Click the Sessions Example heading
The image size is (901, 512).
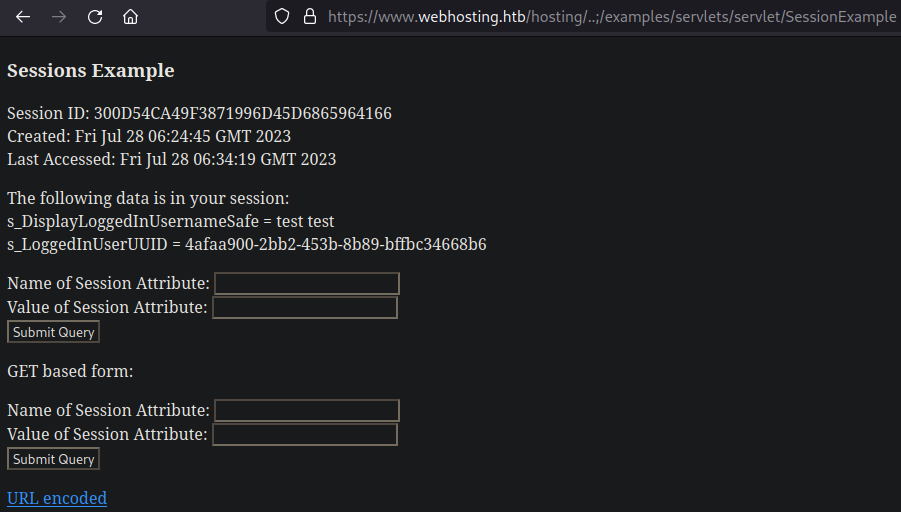click(91, 71)
